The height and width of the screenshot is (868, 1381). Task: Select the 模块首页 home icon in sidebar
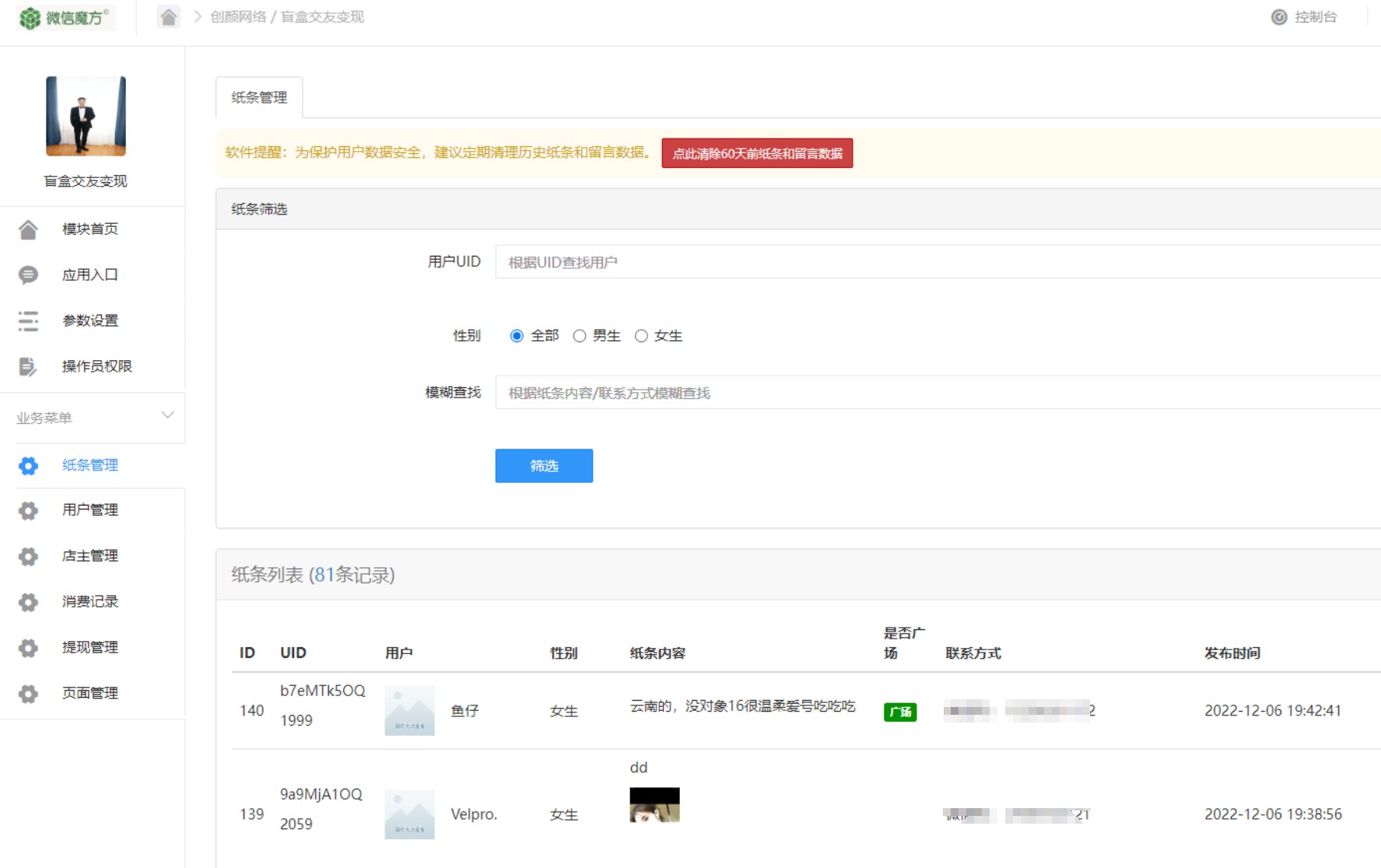click(29, 229)
